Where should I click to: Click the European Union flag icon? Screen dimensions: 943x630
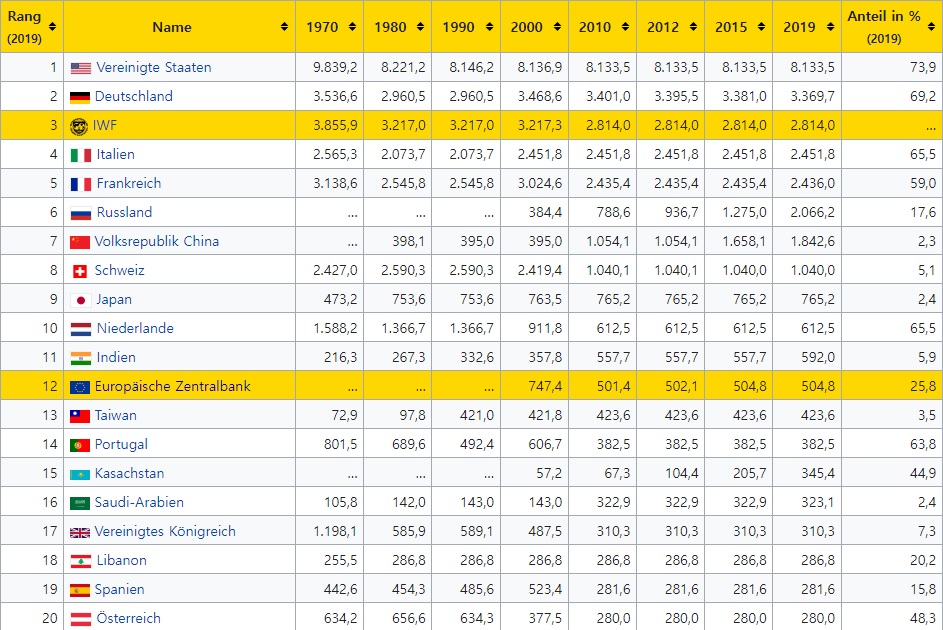[x=80, y=387]
